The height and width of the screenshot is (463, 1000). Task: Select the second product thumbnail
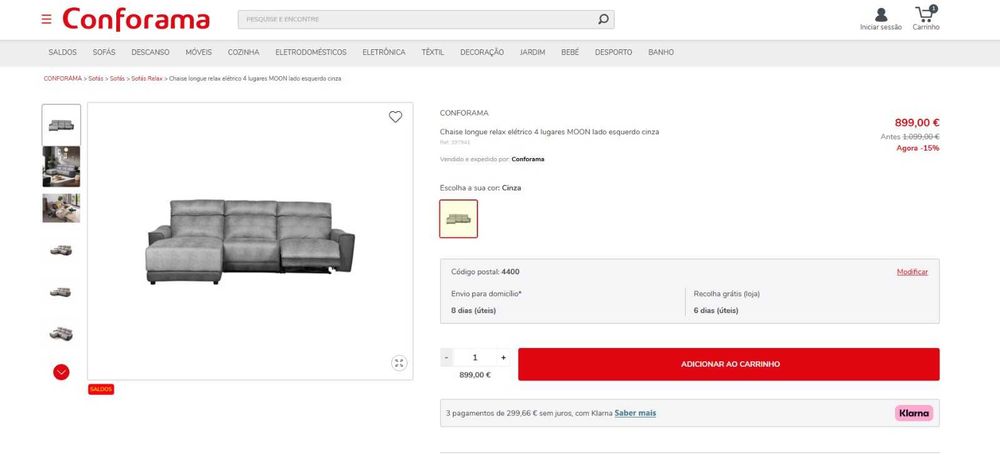pos(61,167)
